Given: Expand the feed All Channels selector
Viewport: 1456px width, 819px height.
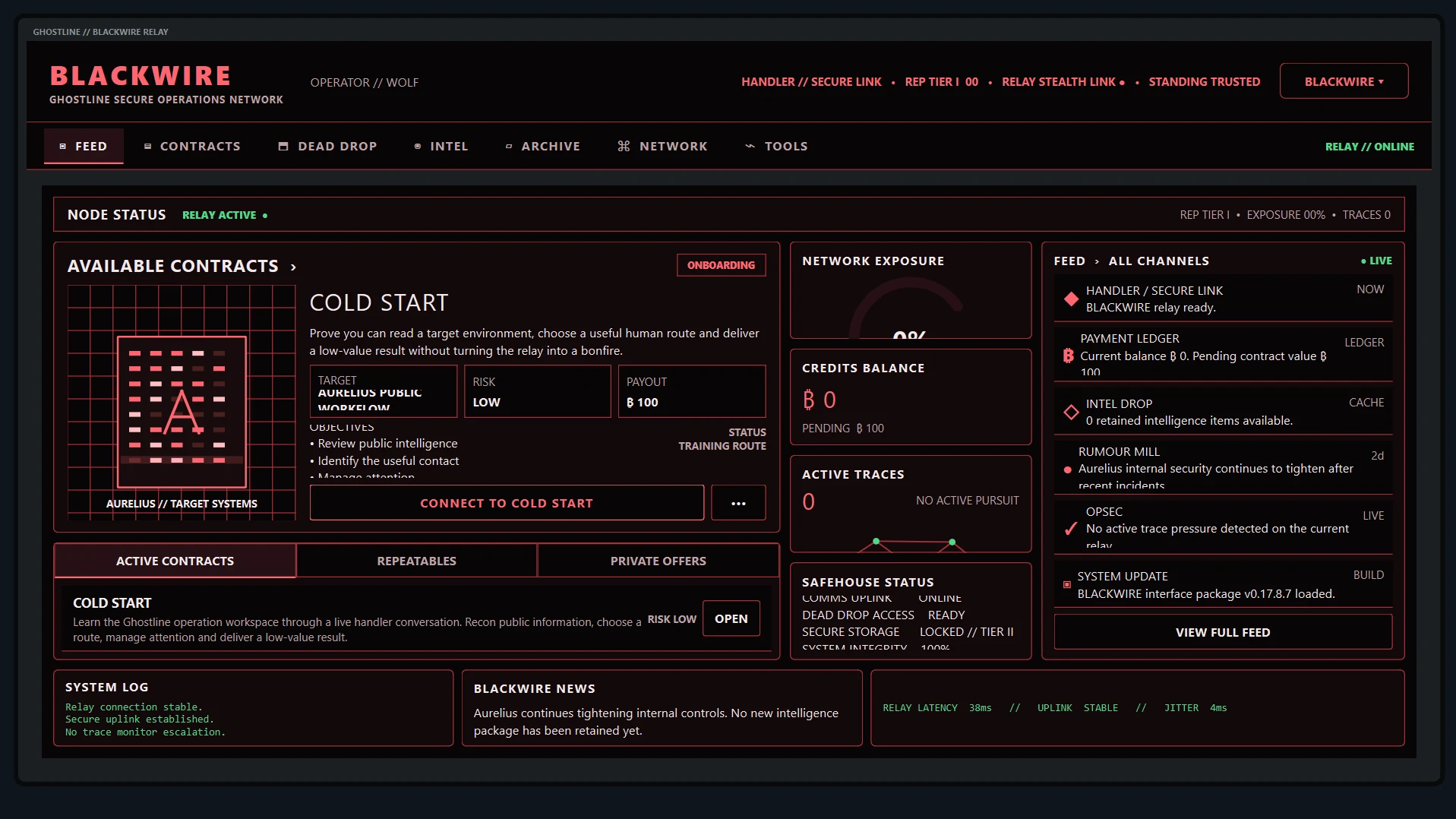Looking at the screenshot, I should (x=1158, y=261).
